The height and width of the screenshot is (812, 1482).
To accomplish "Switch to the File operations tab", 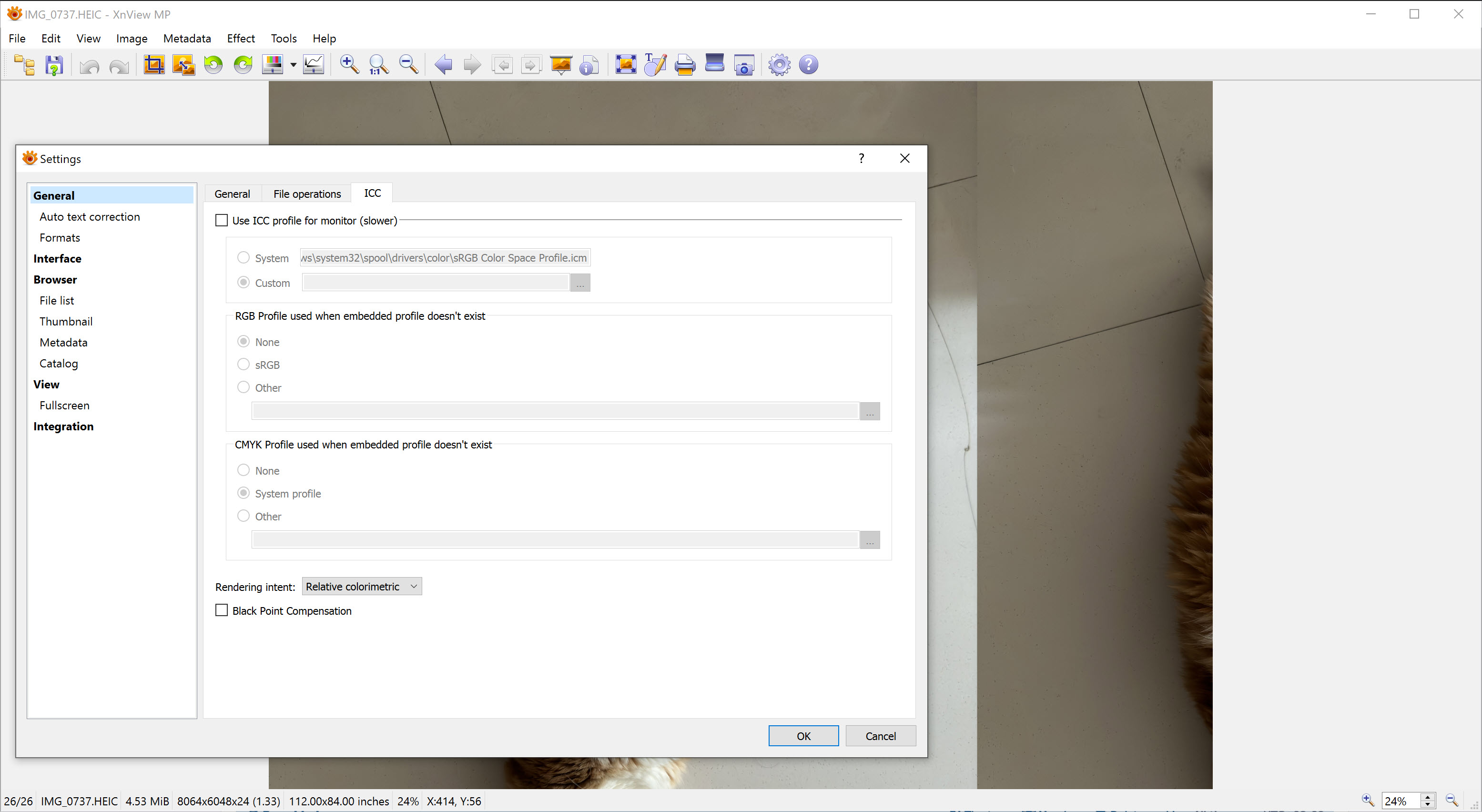I will click(306, 194).
